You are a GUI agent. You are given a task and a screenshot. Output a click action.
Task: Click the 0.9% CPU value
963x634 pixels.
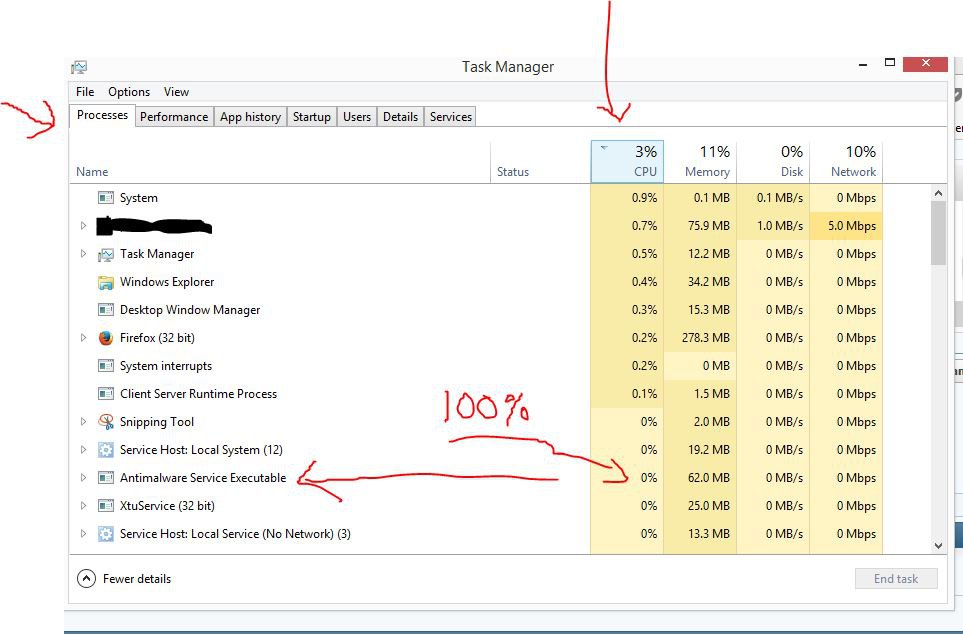(644, 198)
